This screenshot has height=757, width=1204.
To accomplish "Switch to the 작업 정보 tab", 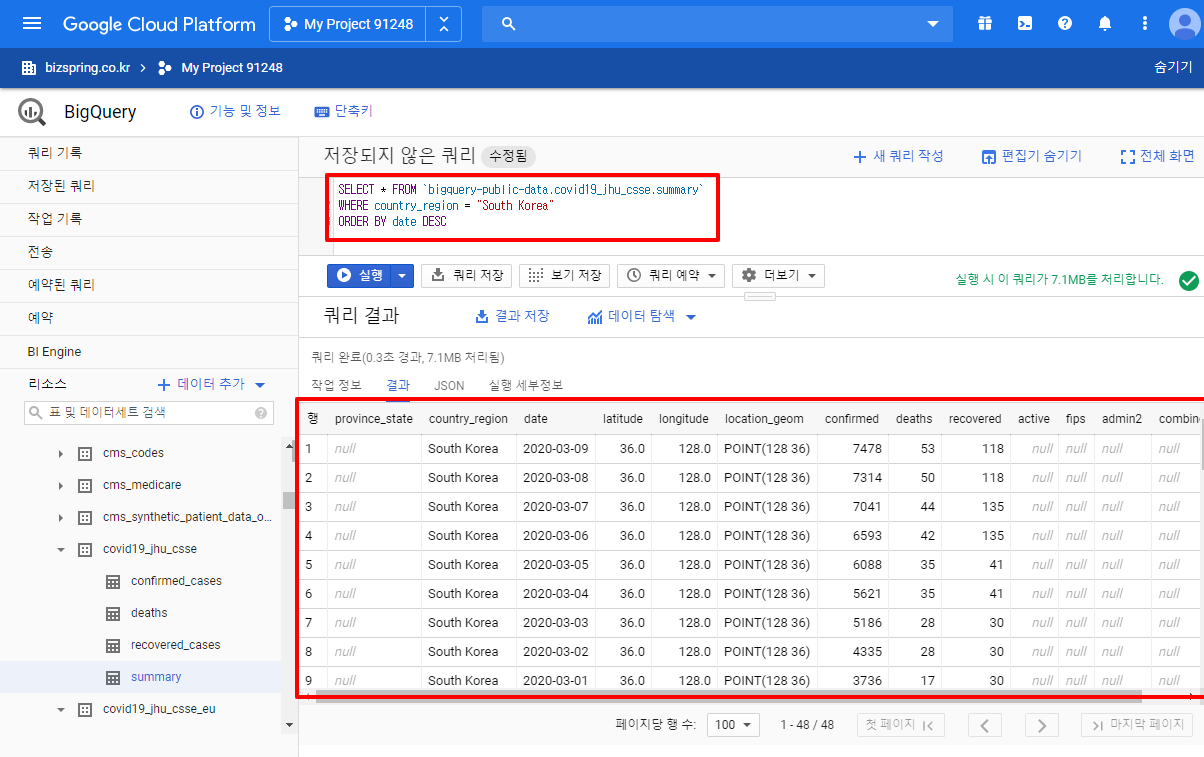I will (x=336, y=384).
